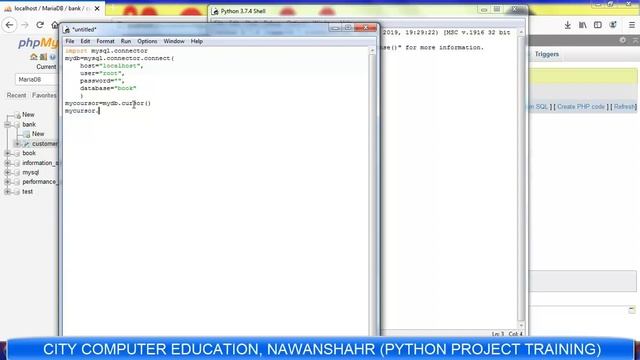
Task: Open the Edit menu in untitled editor
Action: click(x=85, y=41)
